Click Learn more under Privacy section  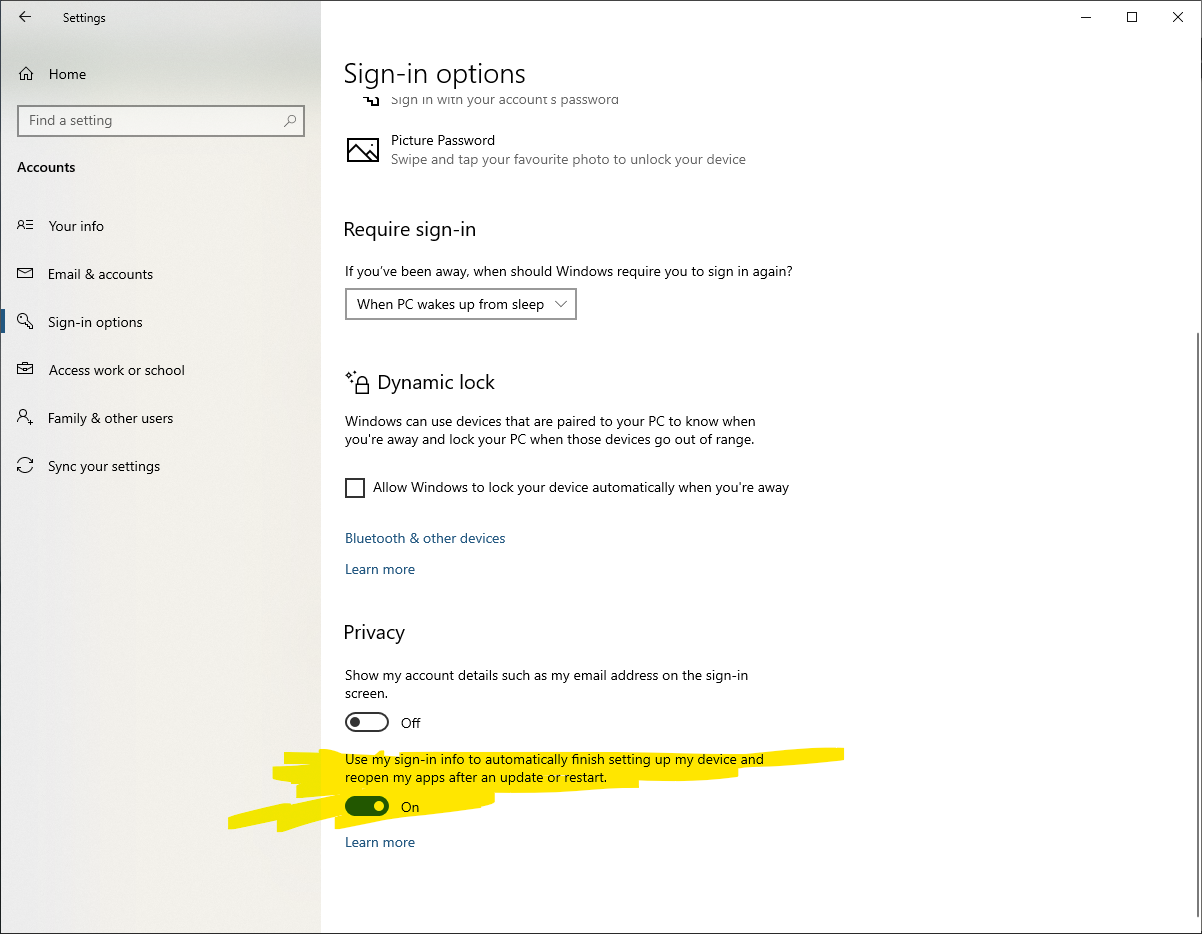point(380,842)
